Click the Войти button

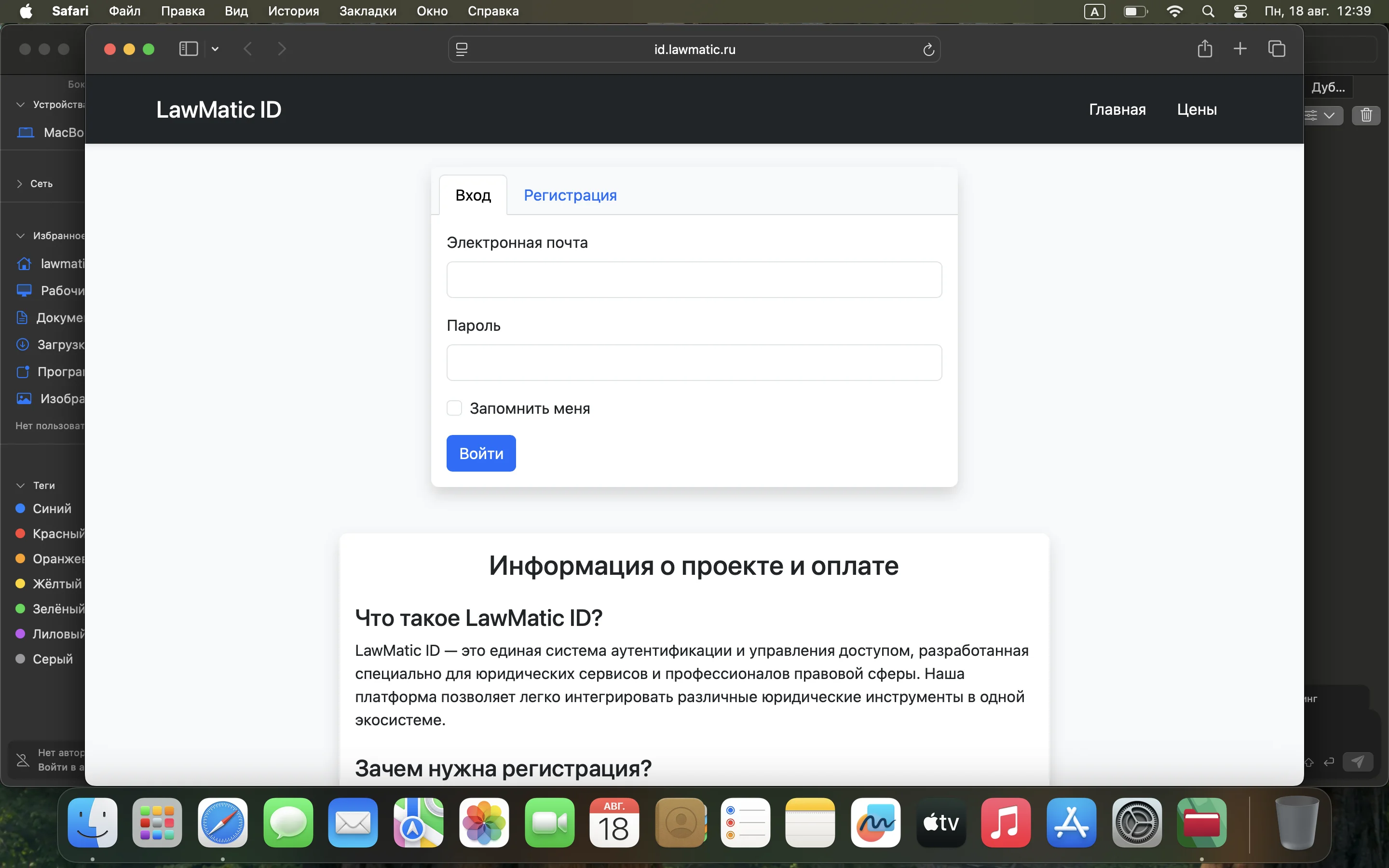481,453
